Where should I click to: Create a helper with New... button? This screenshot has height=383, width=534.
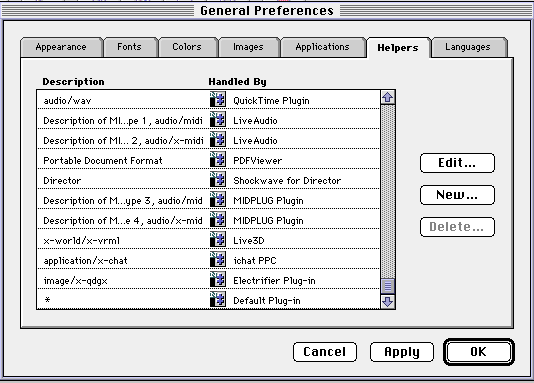point(457,195)
